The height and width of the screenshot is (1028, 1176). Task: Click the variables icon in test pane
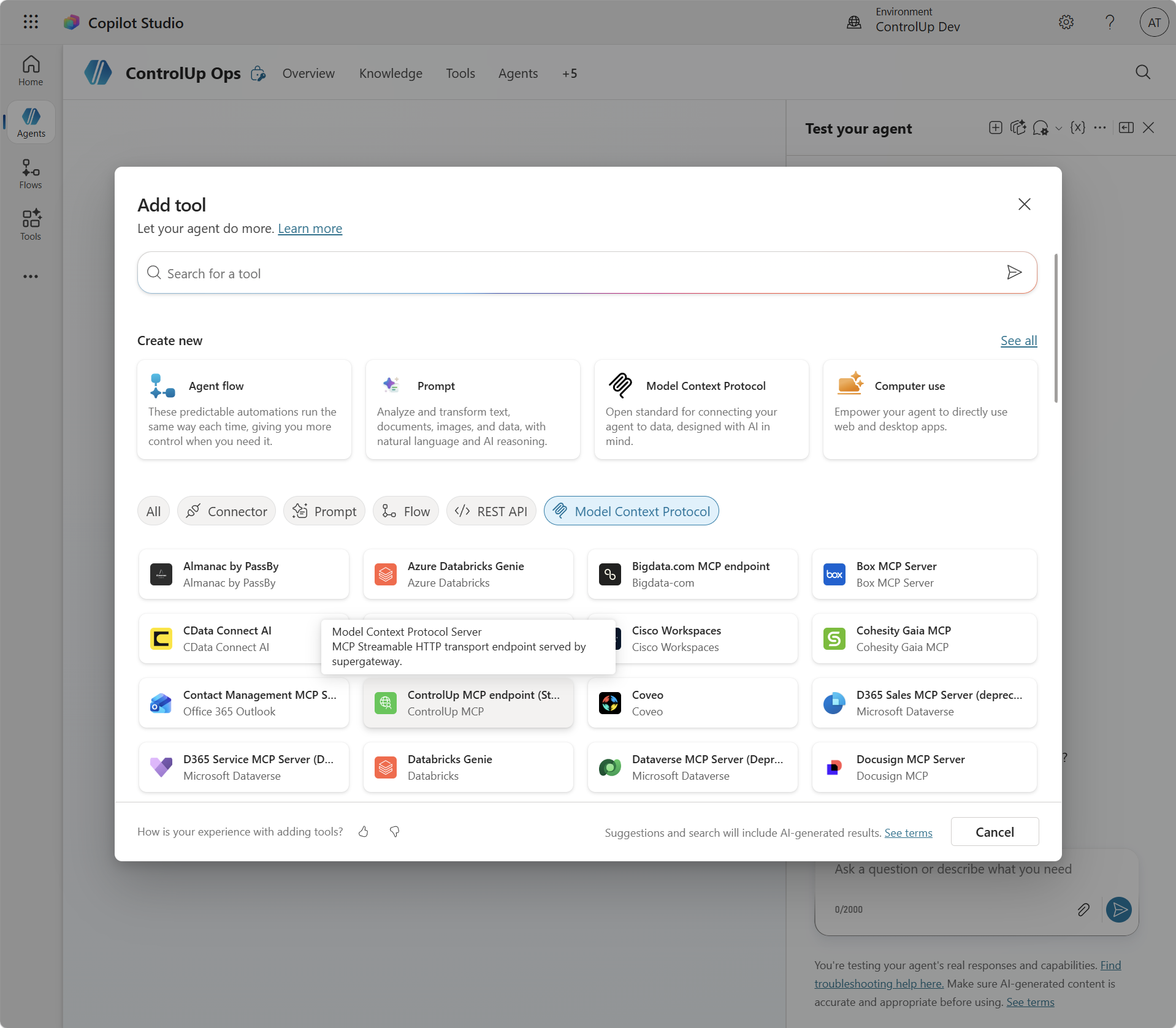[1077, 128]
